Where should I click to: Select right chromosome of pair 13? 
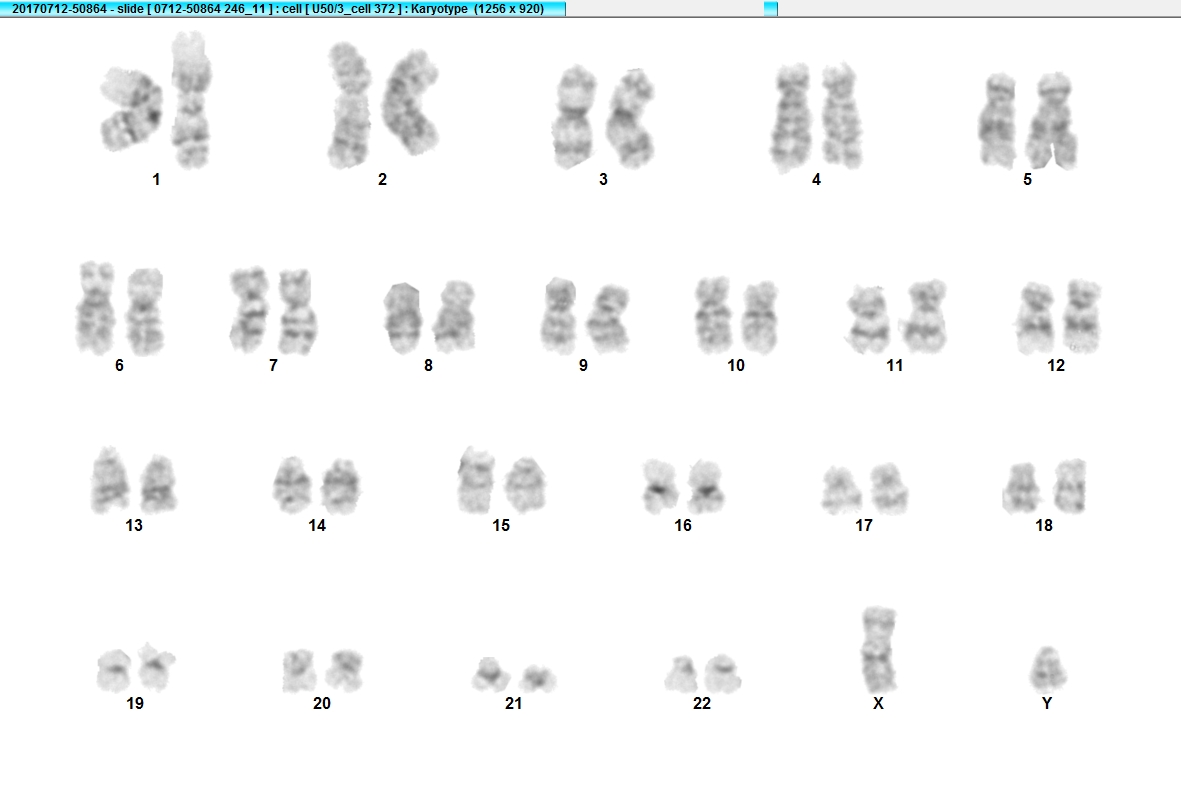coord(159,484)
